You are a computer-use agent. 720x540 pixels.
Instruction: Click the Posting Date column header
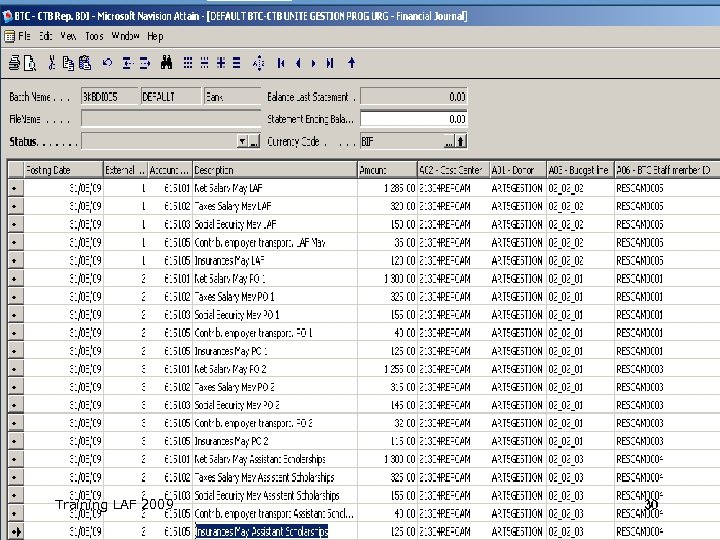click(63, 170)
